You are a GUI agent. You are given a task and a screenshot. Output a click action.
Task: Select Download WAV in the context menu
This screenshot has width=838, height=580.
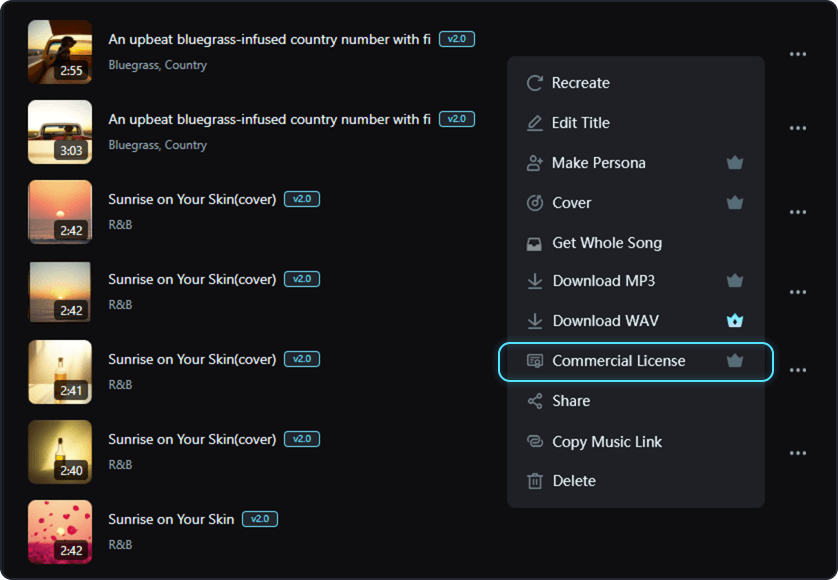coord(605,321)
